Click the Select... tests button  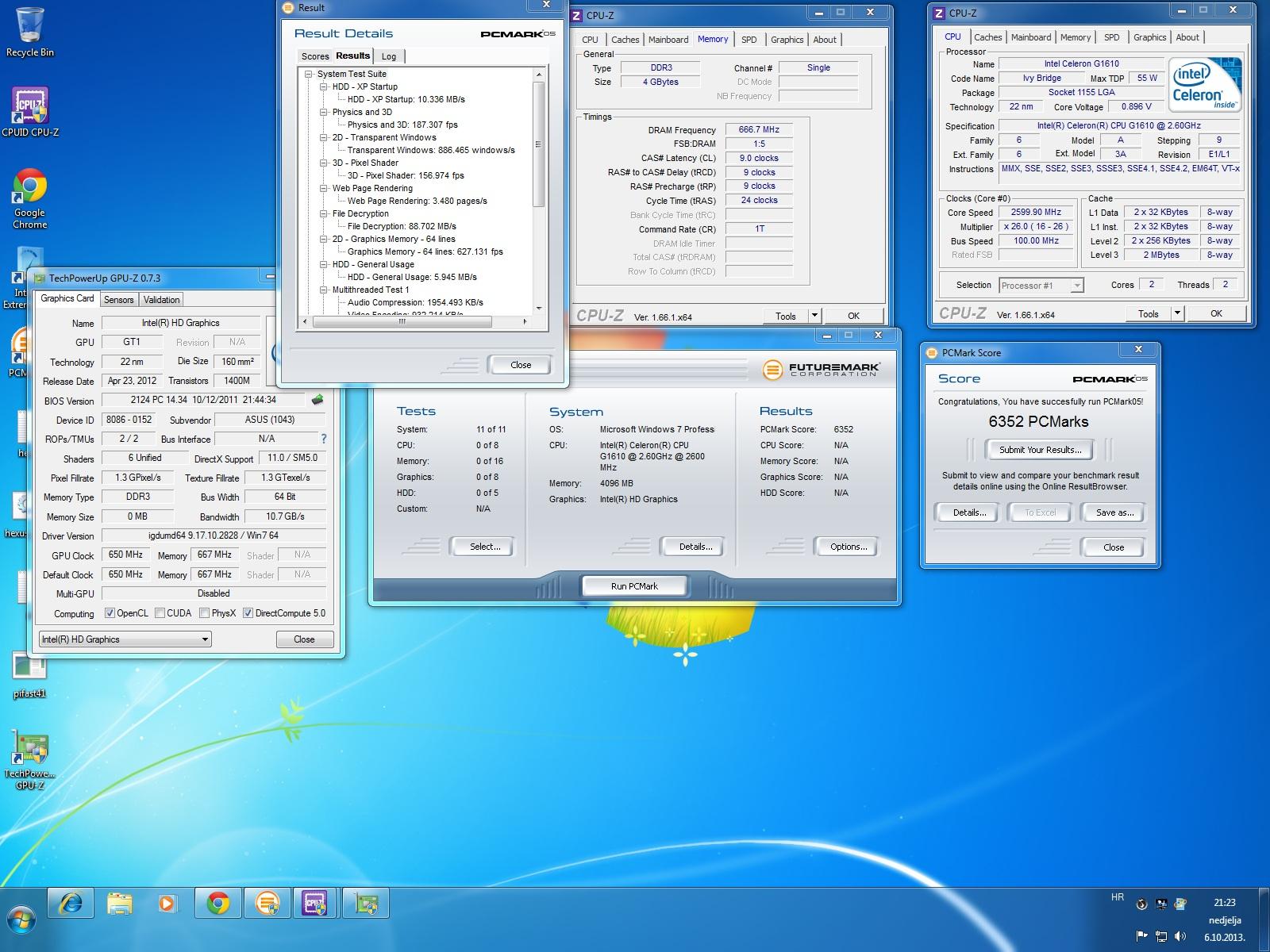click(x=484, y=547)
